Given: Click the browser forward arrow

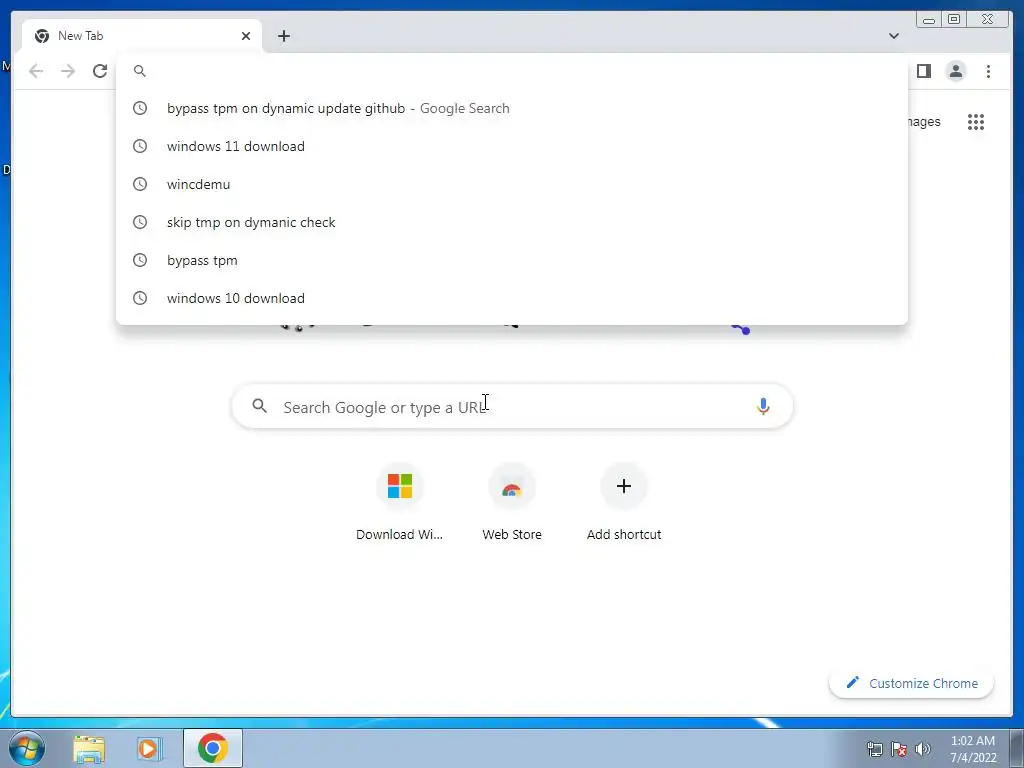Looking at the screenshot, I should pyautogui.click(x=68, y=71).
